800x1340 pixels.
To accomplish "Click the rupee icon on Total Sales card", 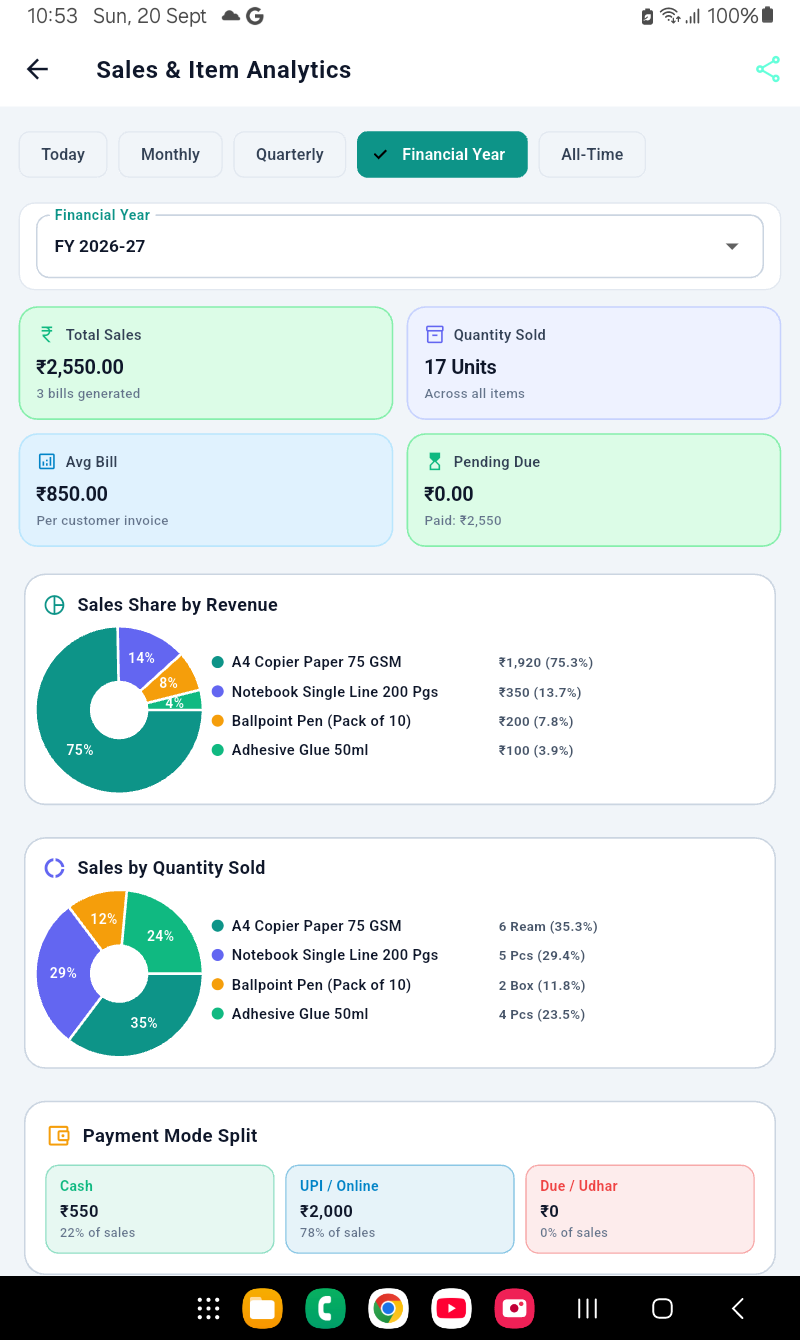I will tap(46, 335).
